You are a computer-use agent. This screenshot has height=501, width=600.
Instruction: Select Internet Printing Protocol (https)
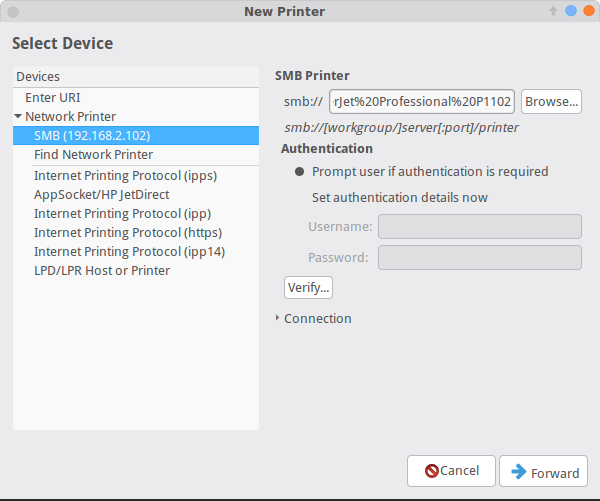coord(128,233)
